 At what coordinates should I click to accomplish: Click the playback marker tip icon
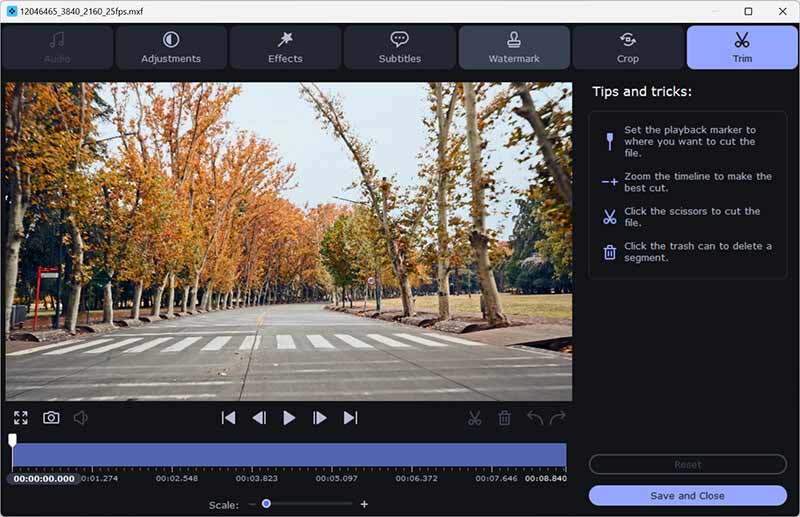(x=610, y=141)
